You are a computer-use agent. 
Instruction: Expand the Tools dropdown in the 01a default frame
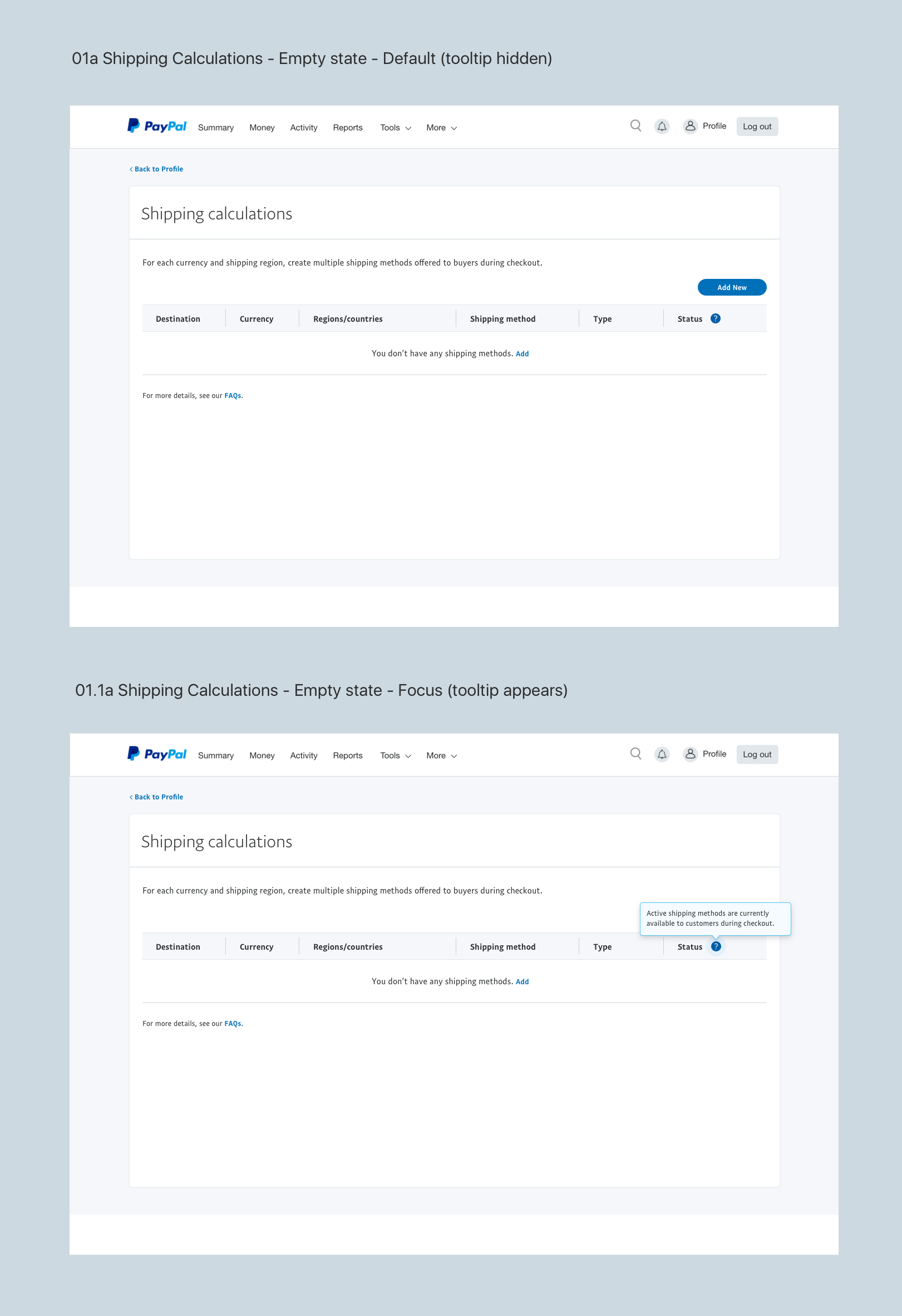395,128
